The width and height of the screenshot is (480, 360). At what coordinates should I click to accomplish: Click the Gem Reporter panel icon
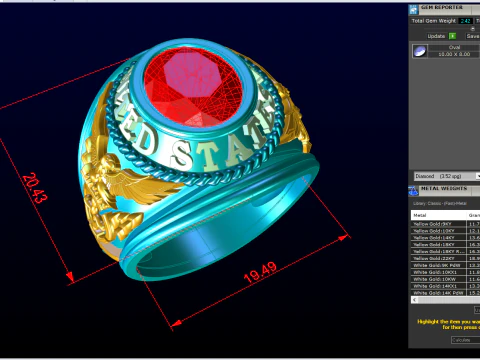point(414,9)
